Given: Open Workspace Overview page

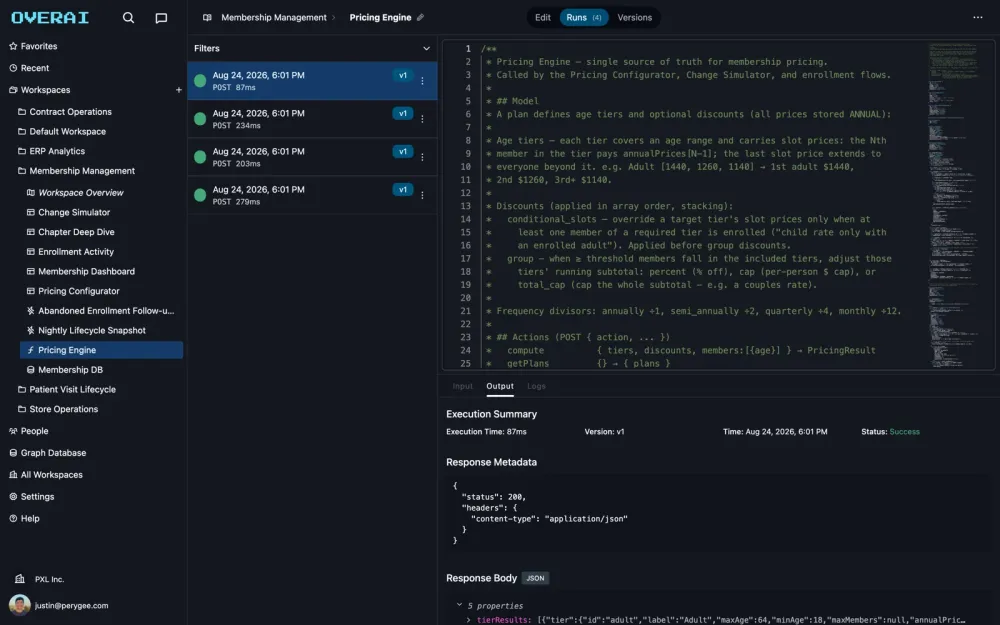Looking at the screenshot, I should (80, 193).
